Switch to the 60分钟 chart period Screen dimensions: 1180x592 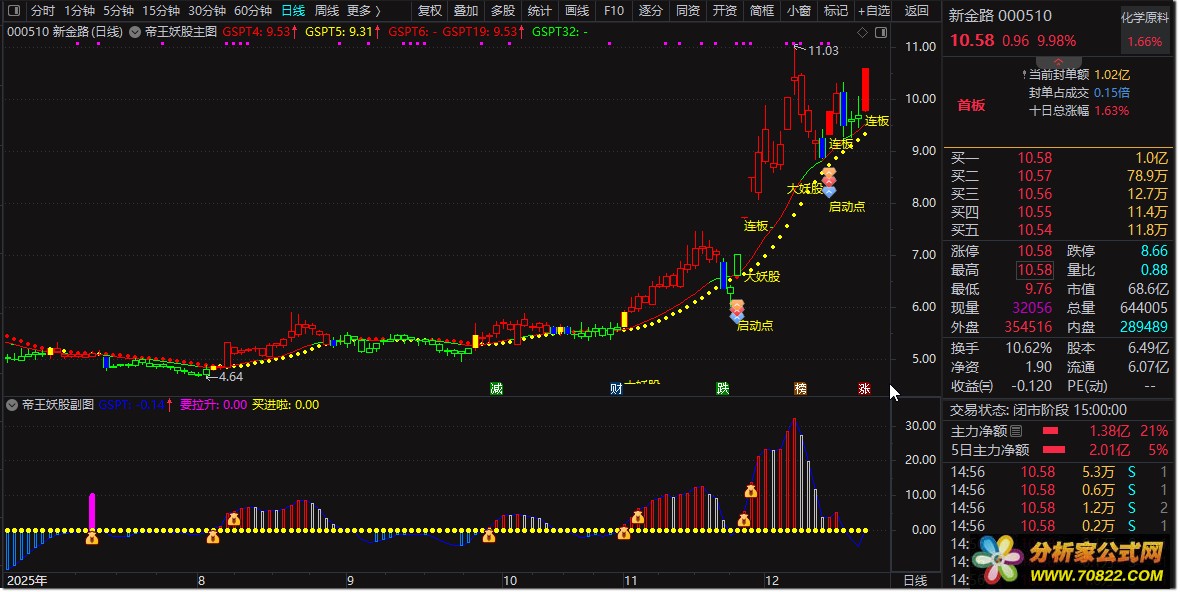tap(253, 11)
